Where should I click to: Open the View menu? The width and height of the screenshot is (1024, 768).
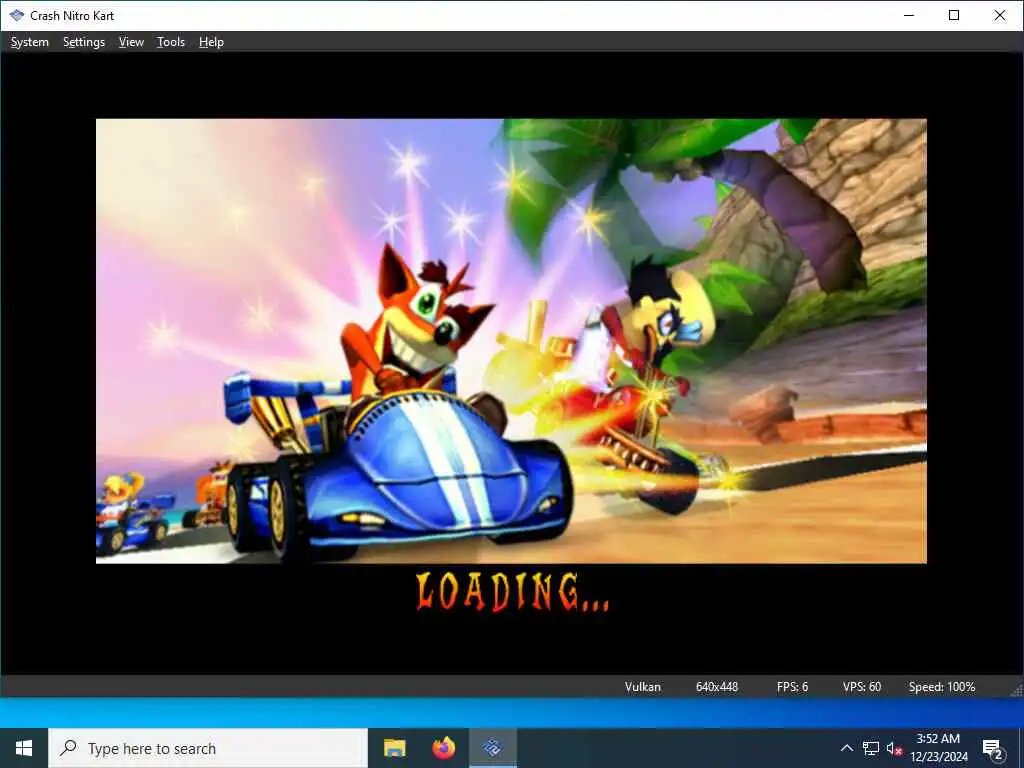coord(131,42)
